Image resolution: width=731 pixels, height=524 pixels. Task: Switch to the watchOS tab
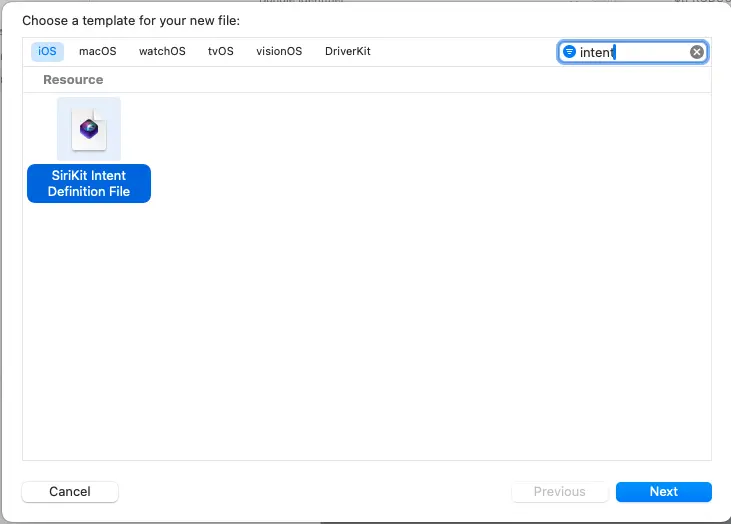(162, 51)
